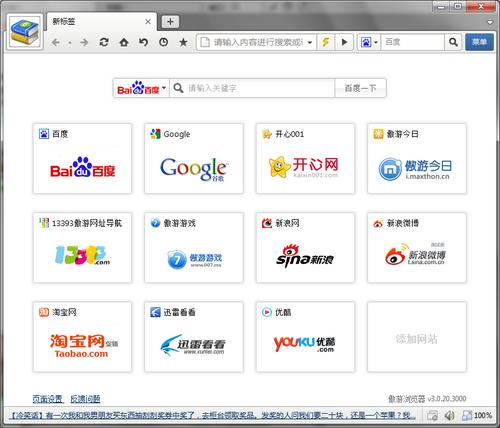Open the 新浪网 quick dial tile

(305, 248)
